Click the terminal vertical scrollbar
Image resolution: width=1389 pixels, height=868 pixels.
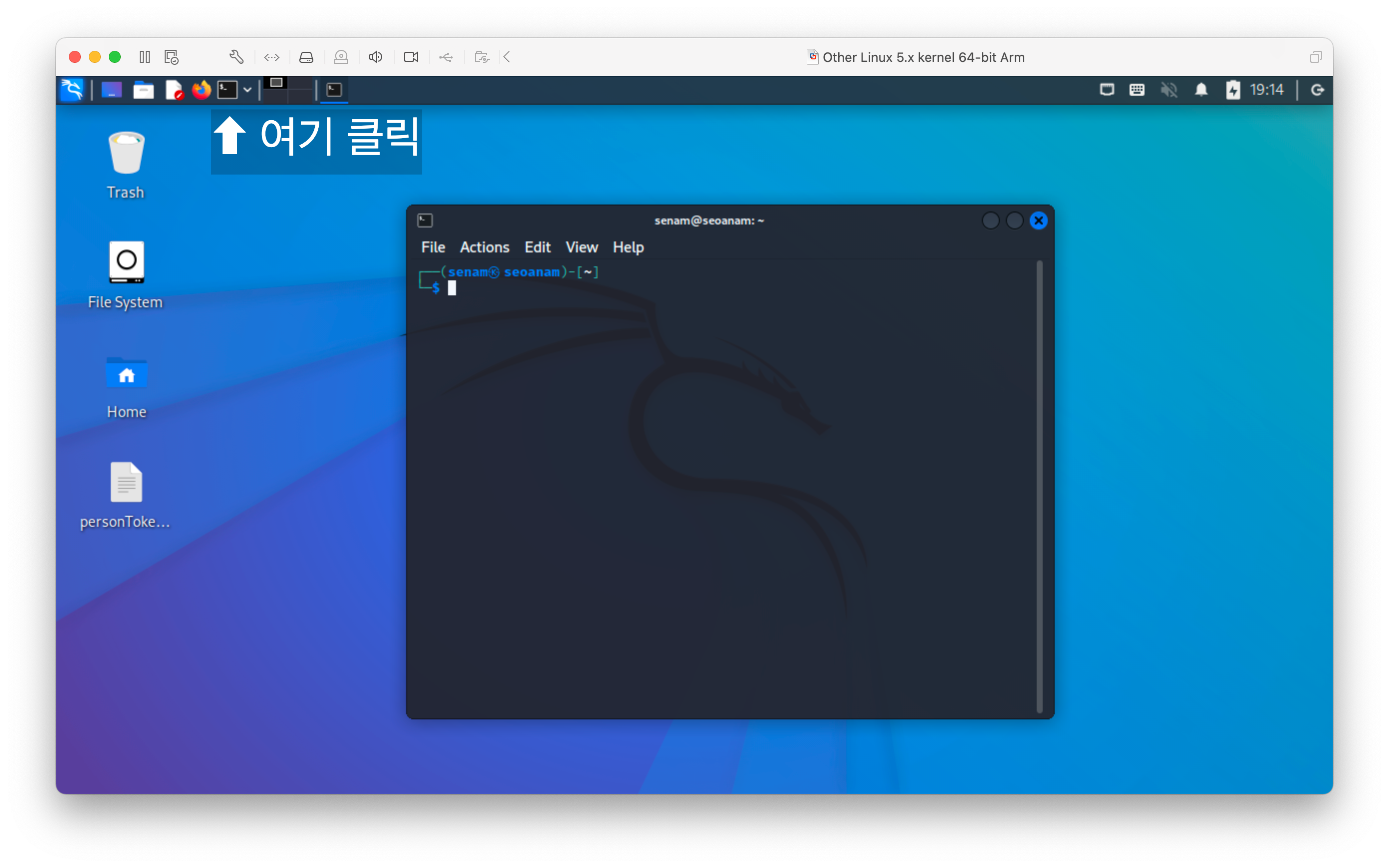pyautogui.click(x=1039, y=487)
